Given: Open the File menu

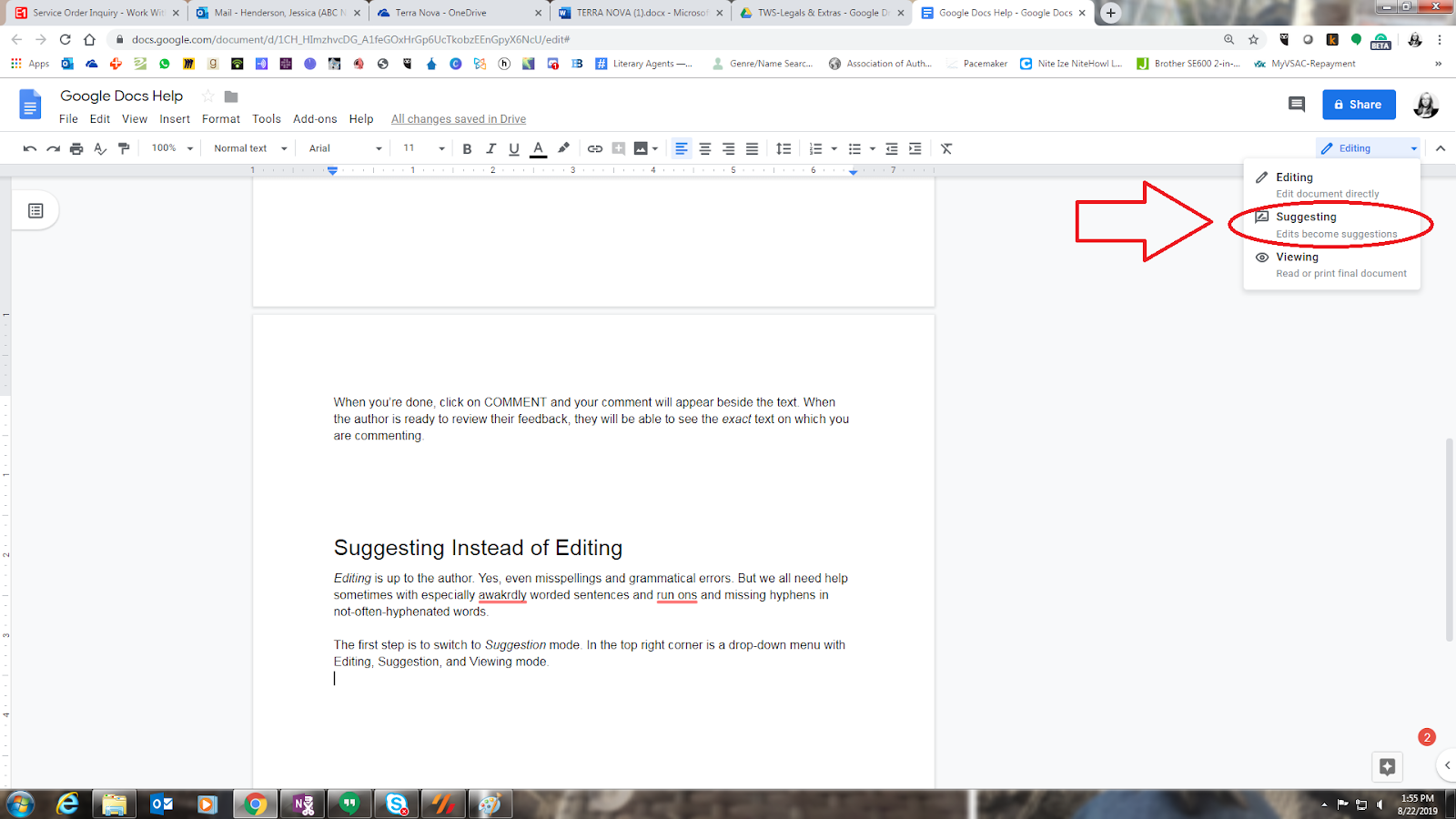Looking at the screenshot, I should (x=68, y=119).
